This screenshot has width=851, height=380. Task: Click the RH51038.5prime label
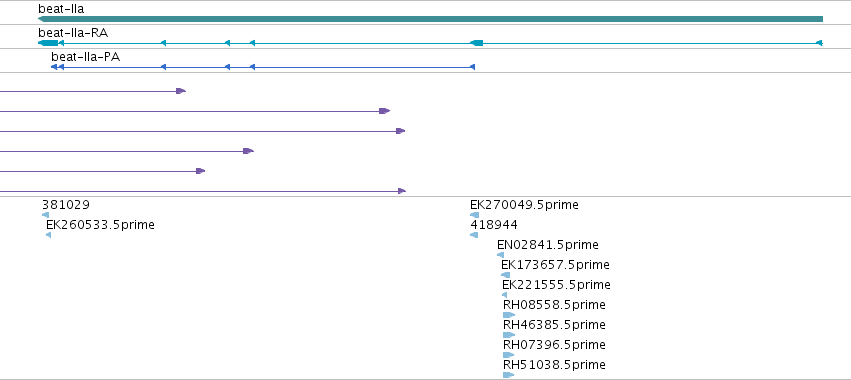(x=554, y=364)
